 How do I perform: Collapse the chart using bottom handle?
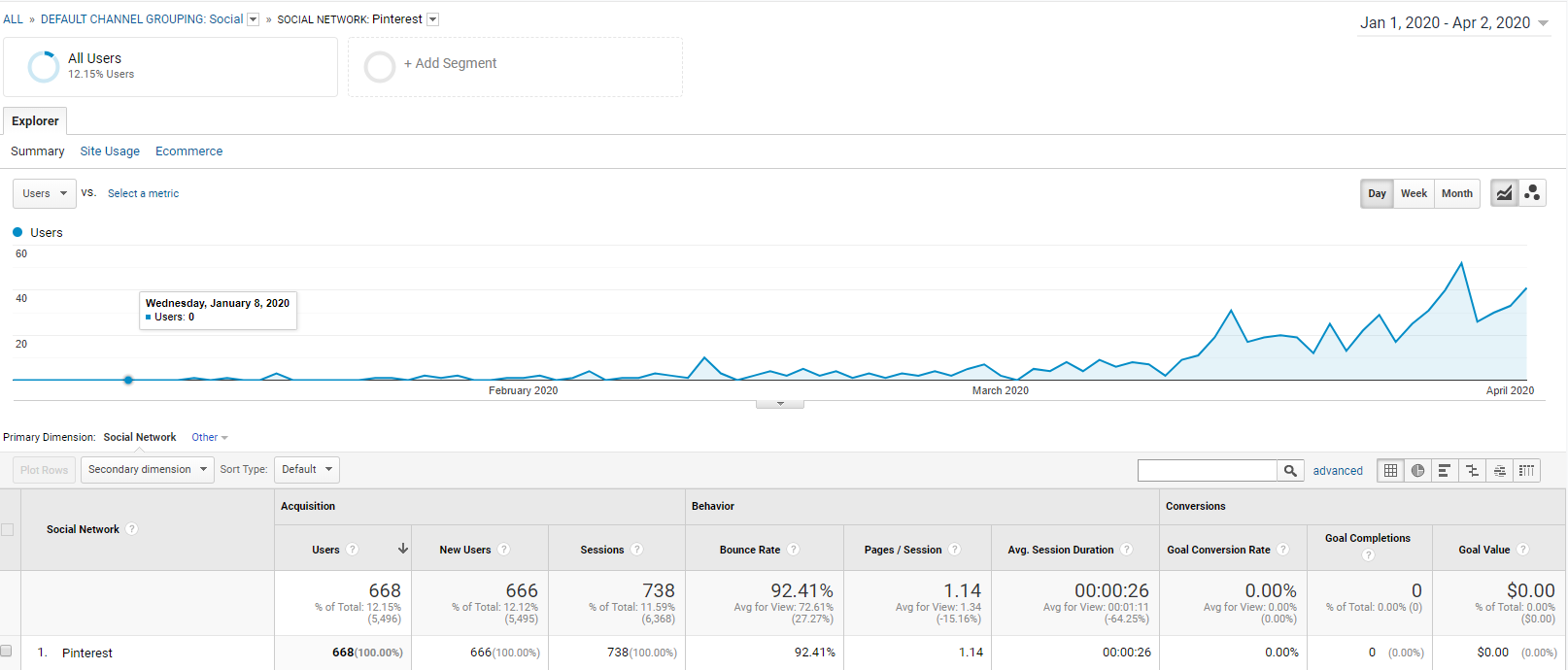[x=780, y=403]
